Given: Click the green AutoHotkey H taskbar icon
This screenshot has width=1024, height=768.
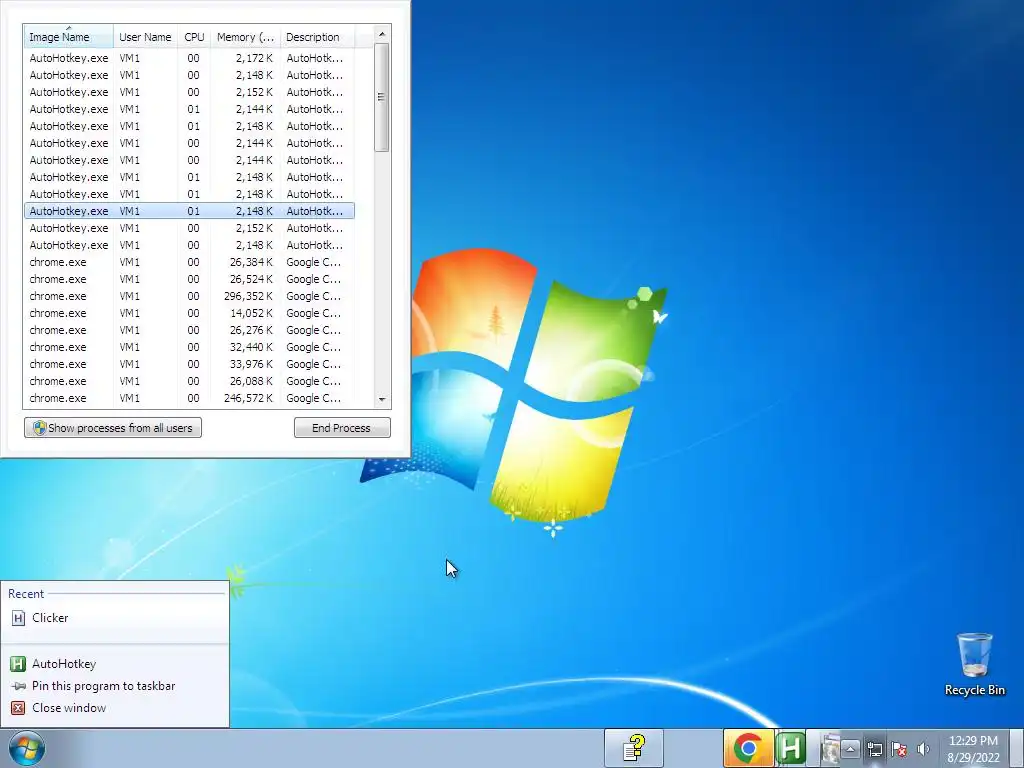Looking at the screenshot, I should 790,748.
